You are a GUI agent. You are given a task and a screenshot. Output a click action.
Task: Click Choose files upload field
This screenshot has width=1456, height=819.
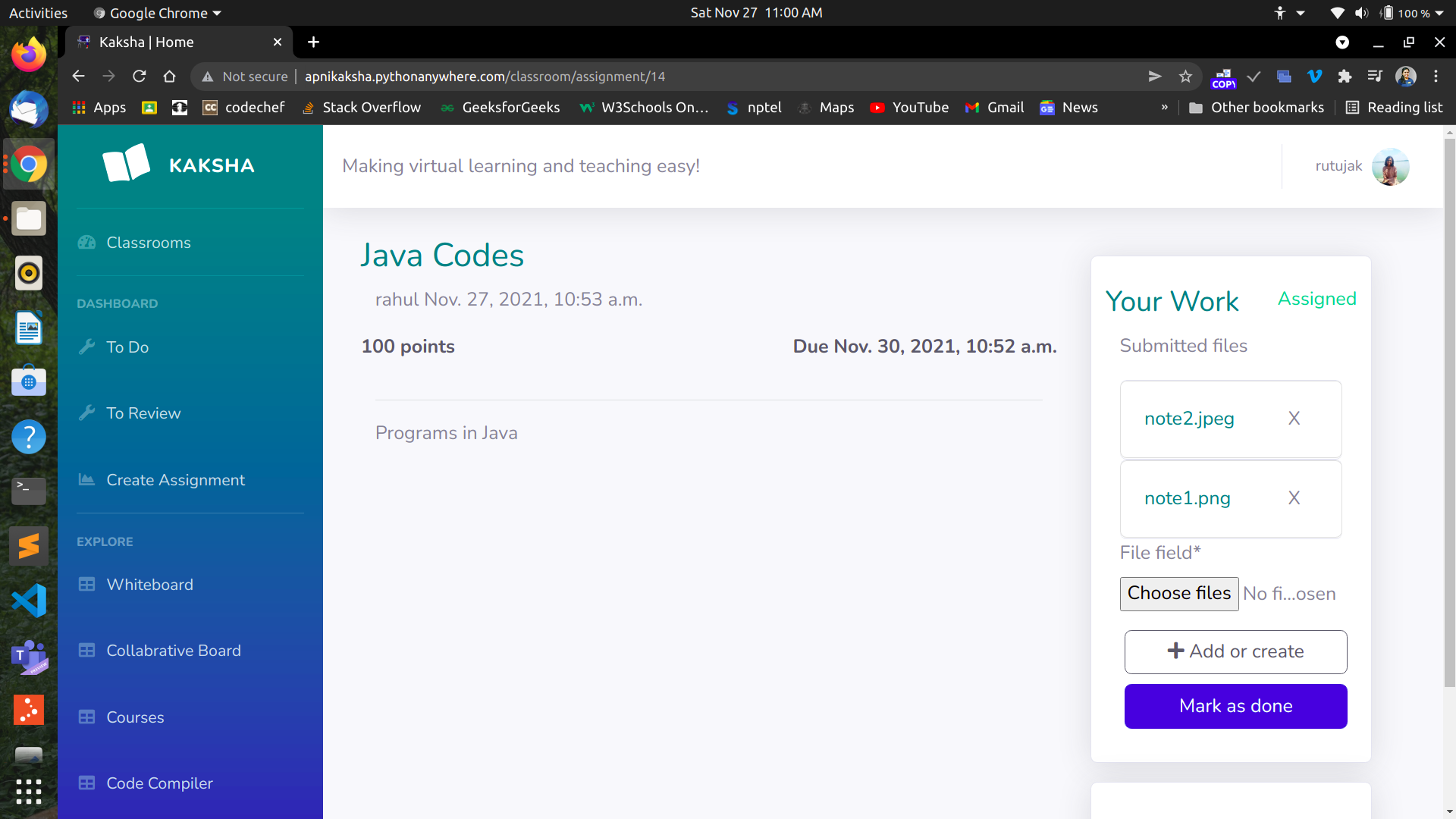(x=1178, y=594)
